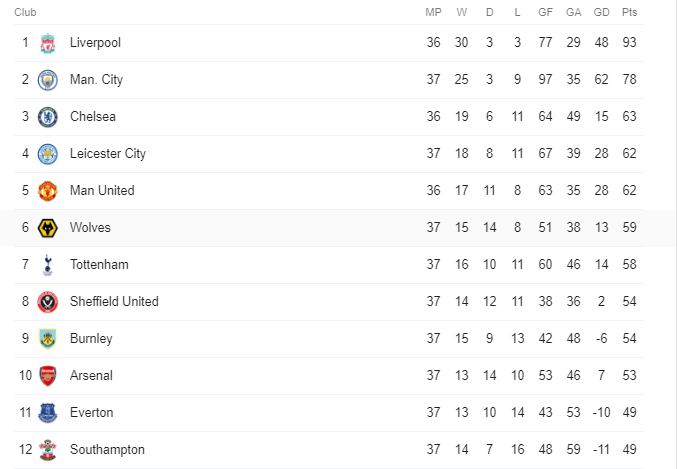Click the Pts column header
Screen dimensions: 677x469
630,12
